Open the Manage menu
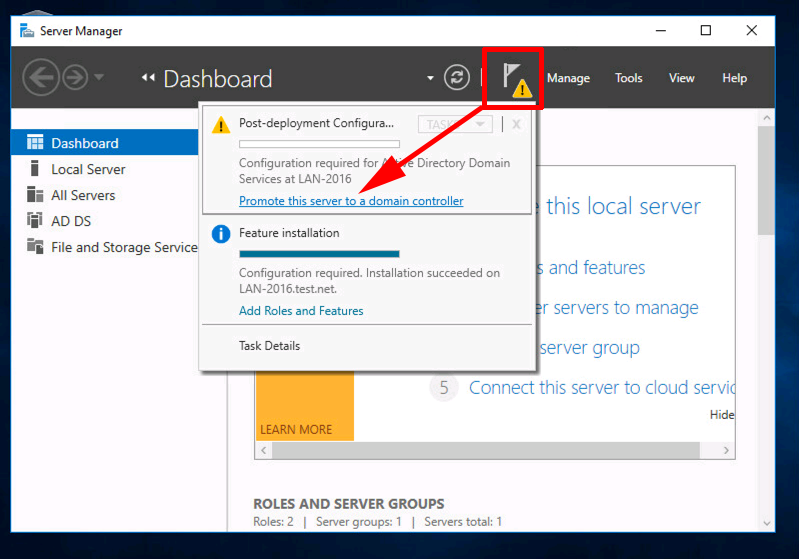Screen dimensions: 799x559 (568, 78)
